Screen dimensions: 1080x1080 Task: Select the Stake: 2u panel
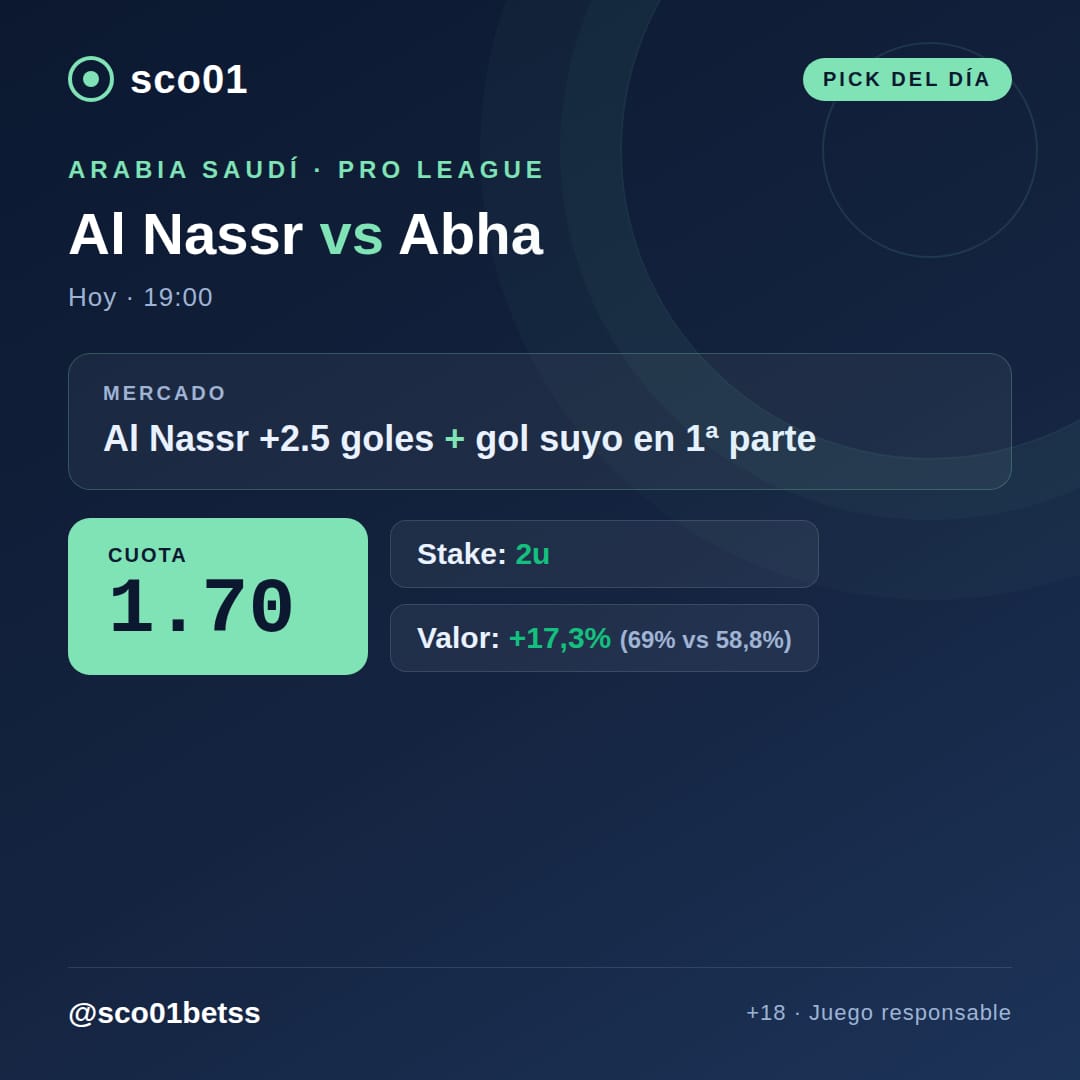(604, 554)
